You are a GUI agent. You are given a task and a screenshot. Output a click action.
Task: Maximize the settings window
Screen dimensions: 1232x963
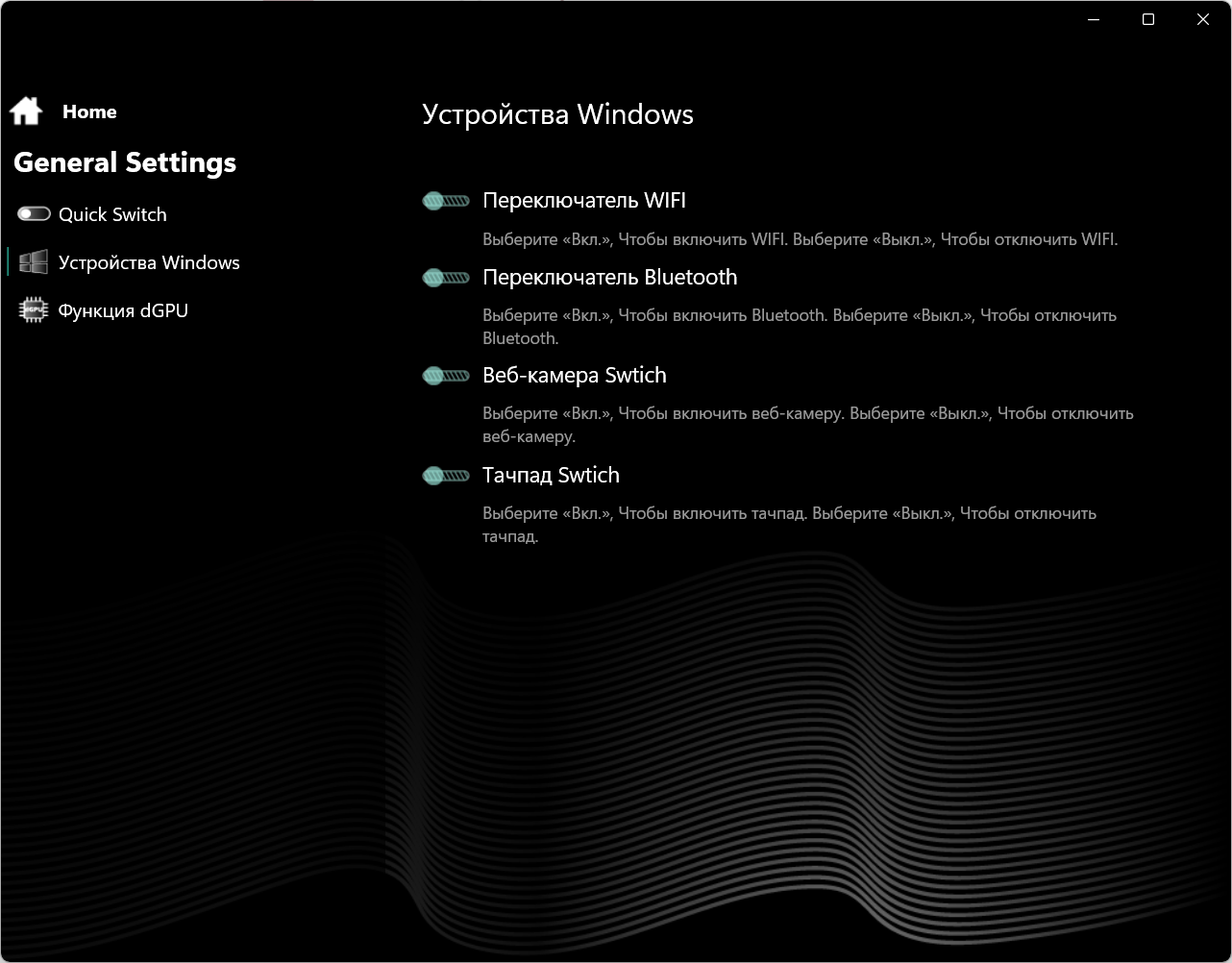(1148, 19)
